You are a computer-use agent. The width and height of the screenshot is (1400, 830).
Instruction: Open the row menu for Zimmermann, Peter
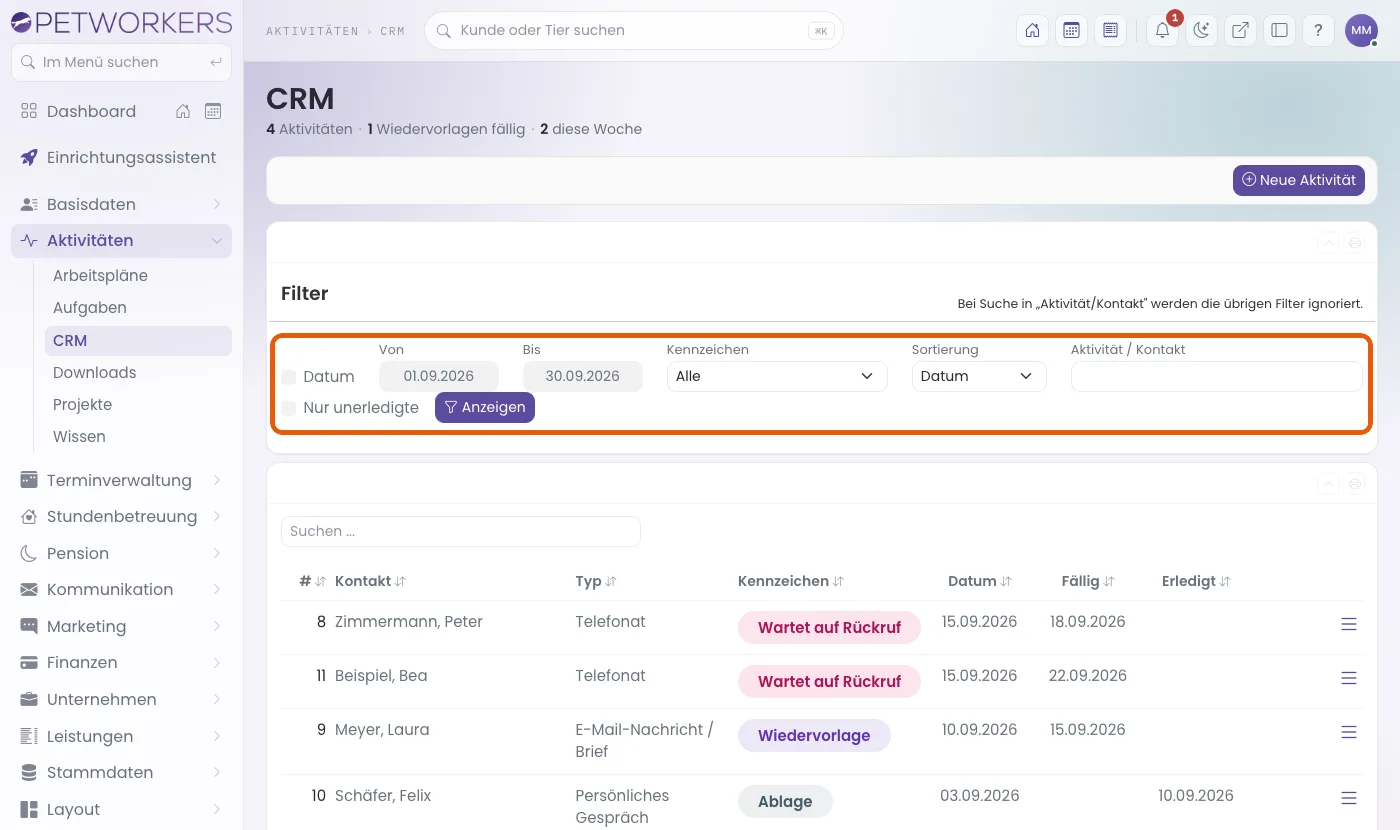pos(1349,624)
